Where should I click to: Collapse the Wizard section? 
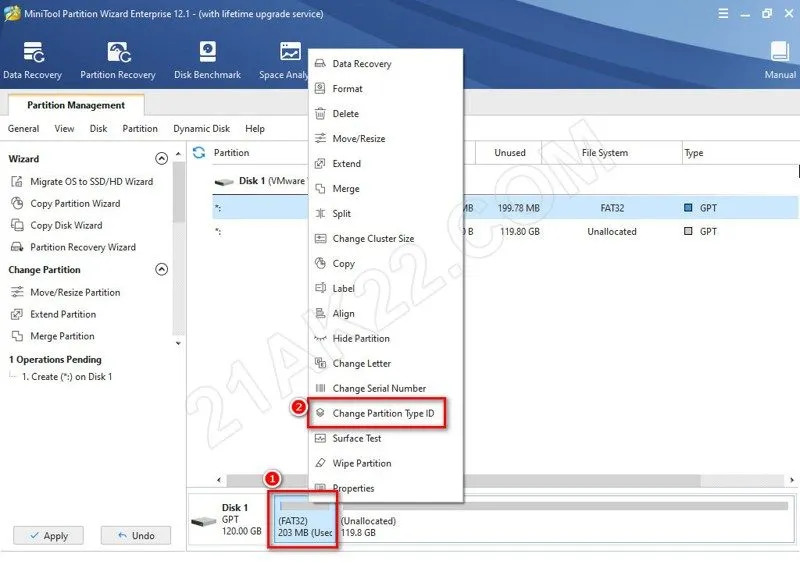[x=162, y=159]
